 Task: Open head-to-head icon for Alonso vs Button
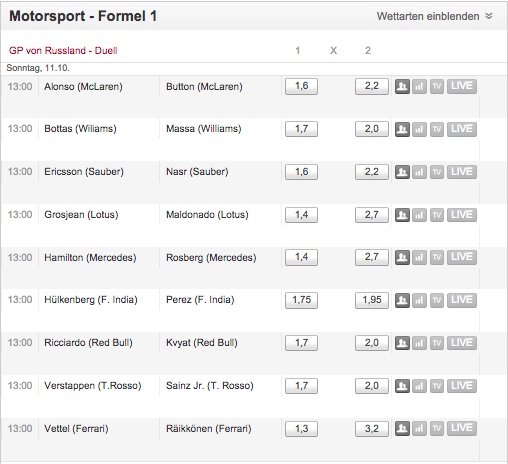402,87
